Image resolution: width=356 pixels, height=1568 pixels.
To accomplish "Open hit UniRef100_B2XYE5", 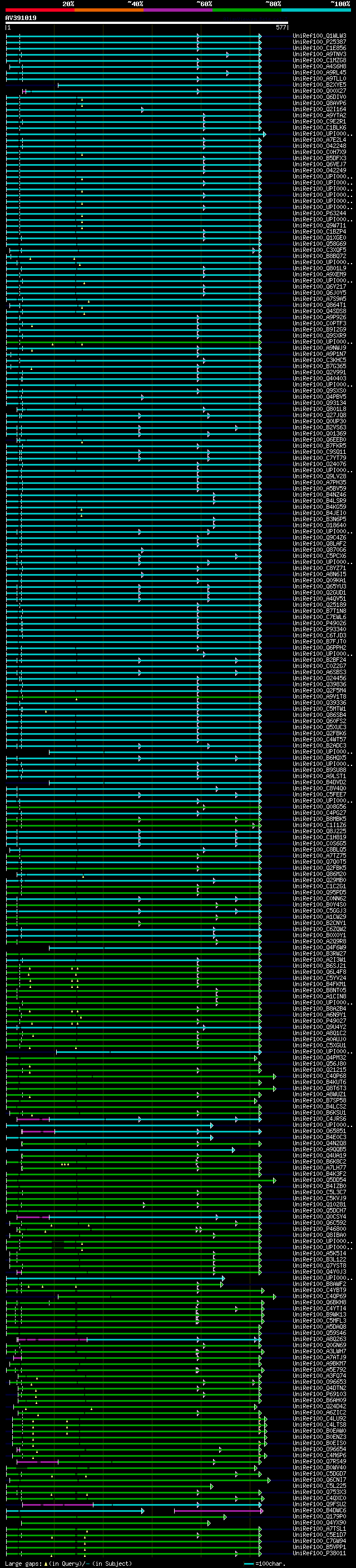I will pyautogui.click(x=319, y=85).
